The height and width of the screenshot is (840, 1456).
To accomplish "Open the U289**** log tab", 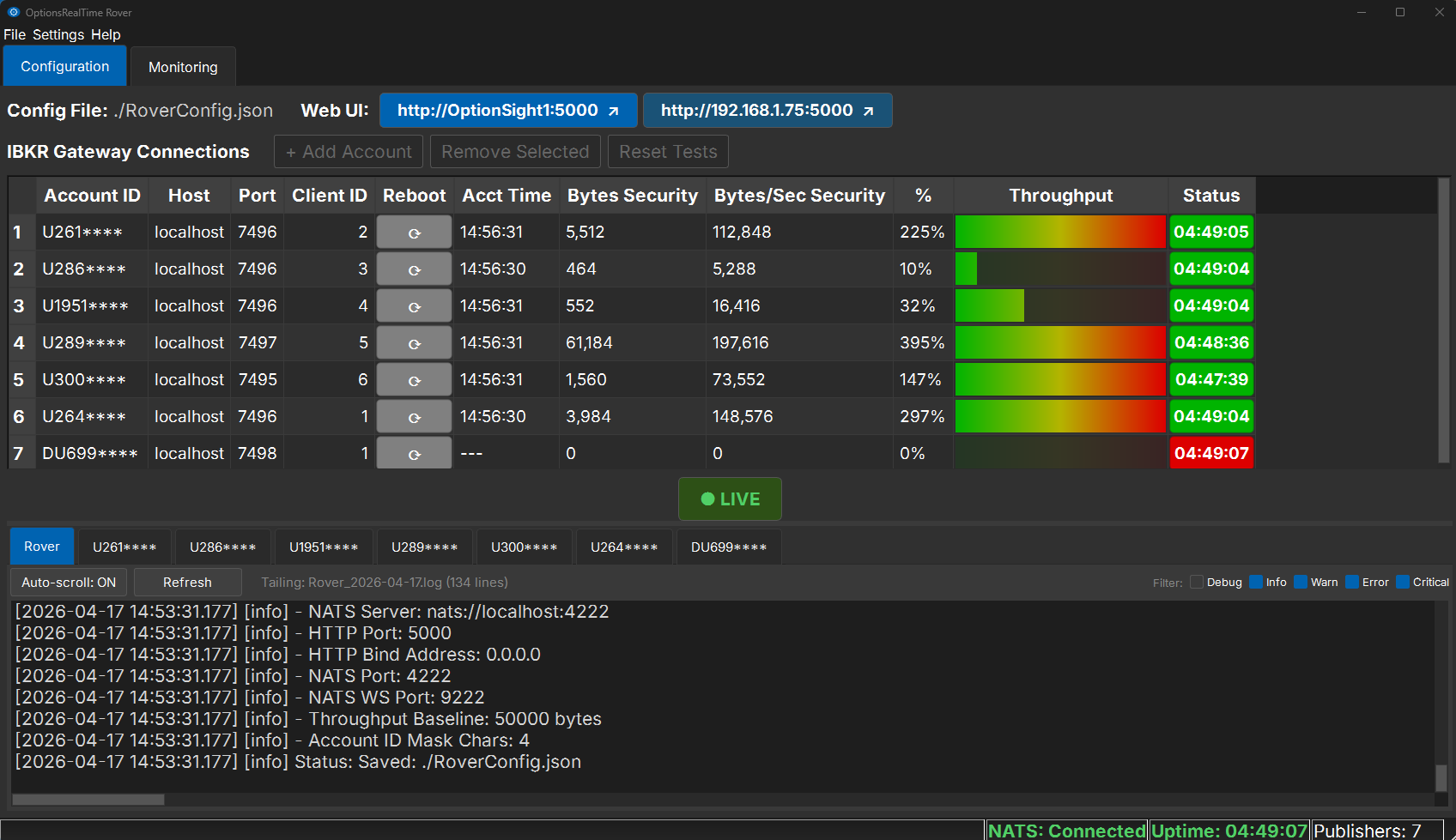I will pos(425,547).
